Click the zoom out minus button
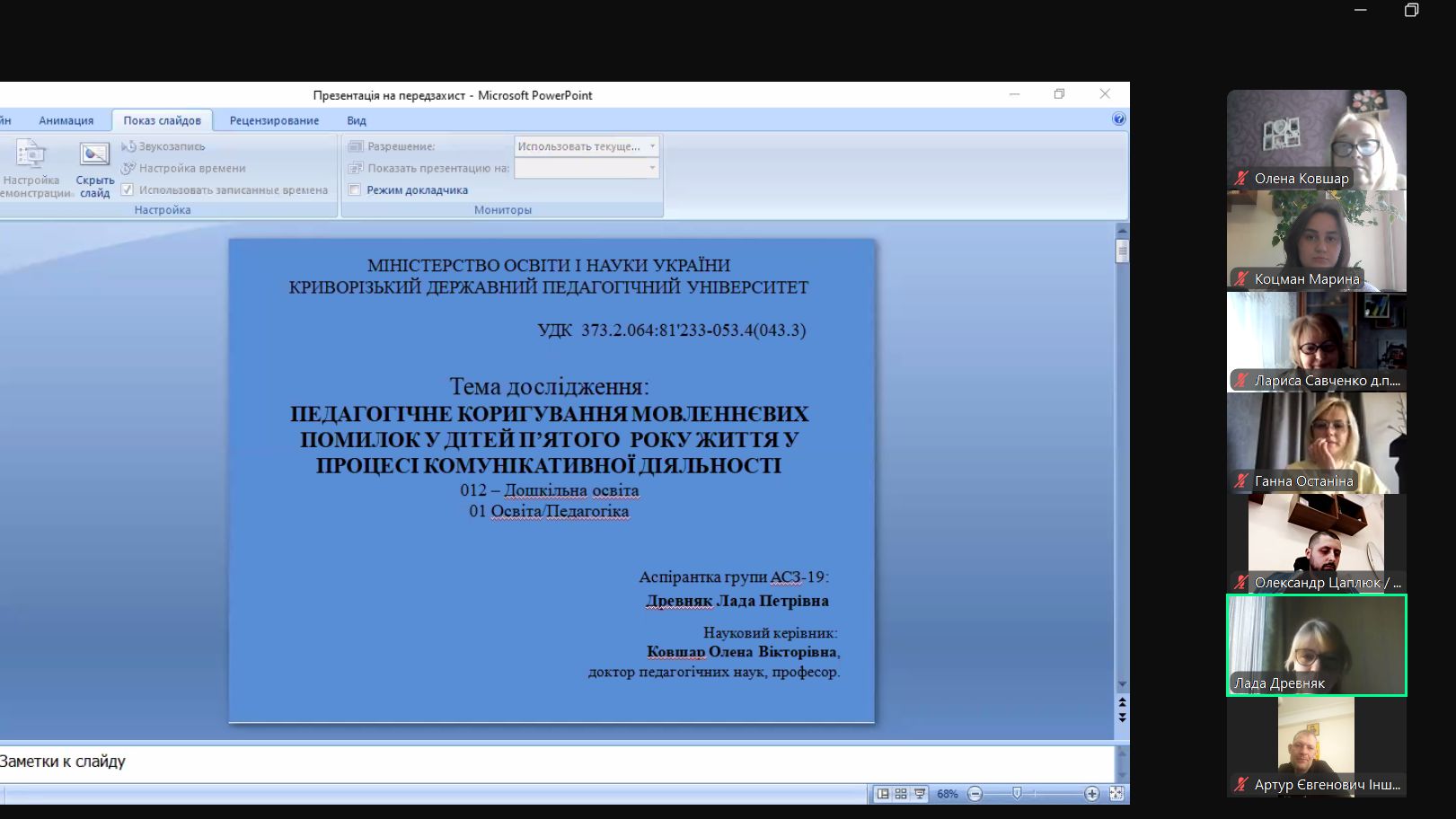 (975, 794)
